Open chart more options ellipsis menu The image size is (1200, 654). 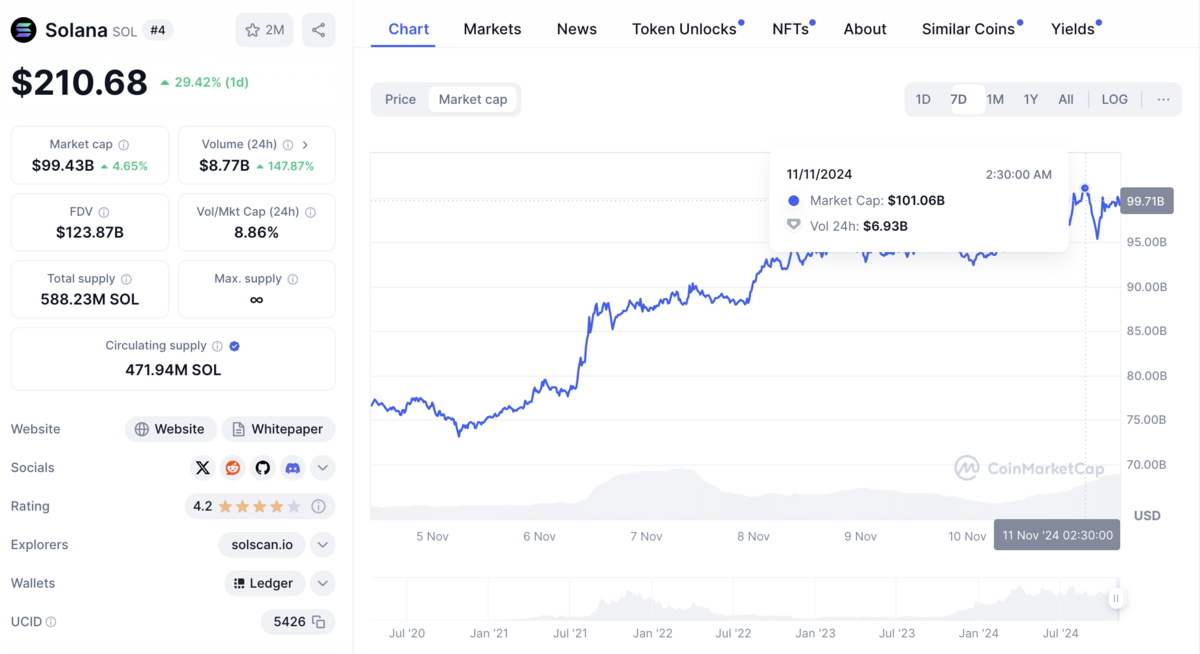(1163, 99)
